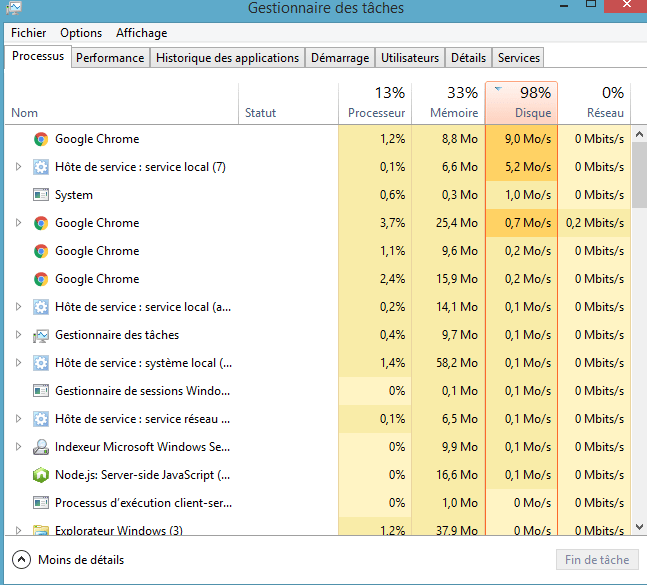The height and width of the screenshot is (585, 647).
Task: Click the gear icon of service local (7)
Action: [41, 167]
